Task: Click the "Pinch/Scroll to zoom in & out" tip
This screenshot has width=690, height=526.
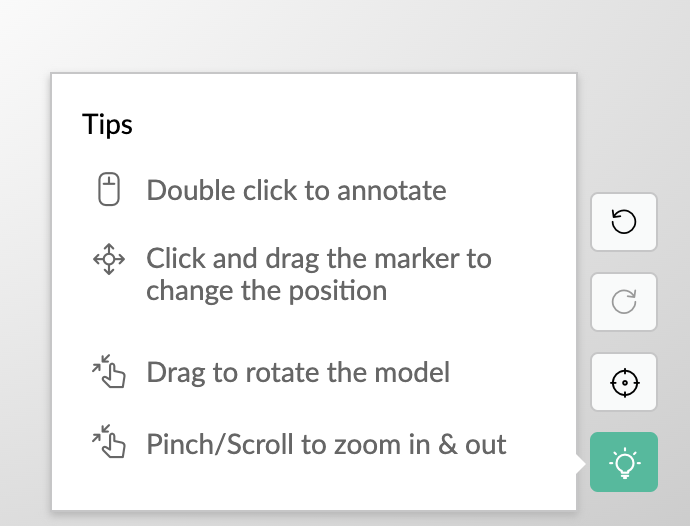Action: (326, 444)
